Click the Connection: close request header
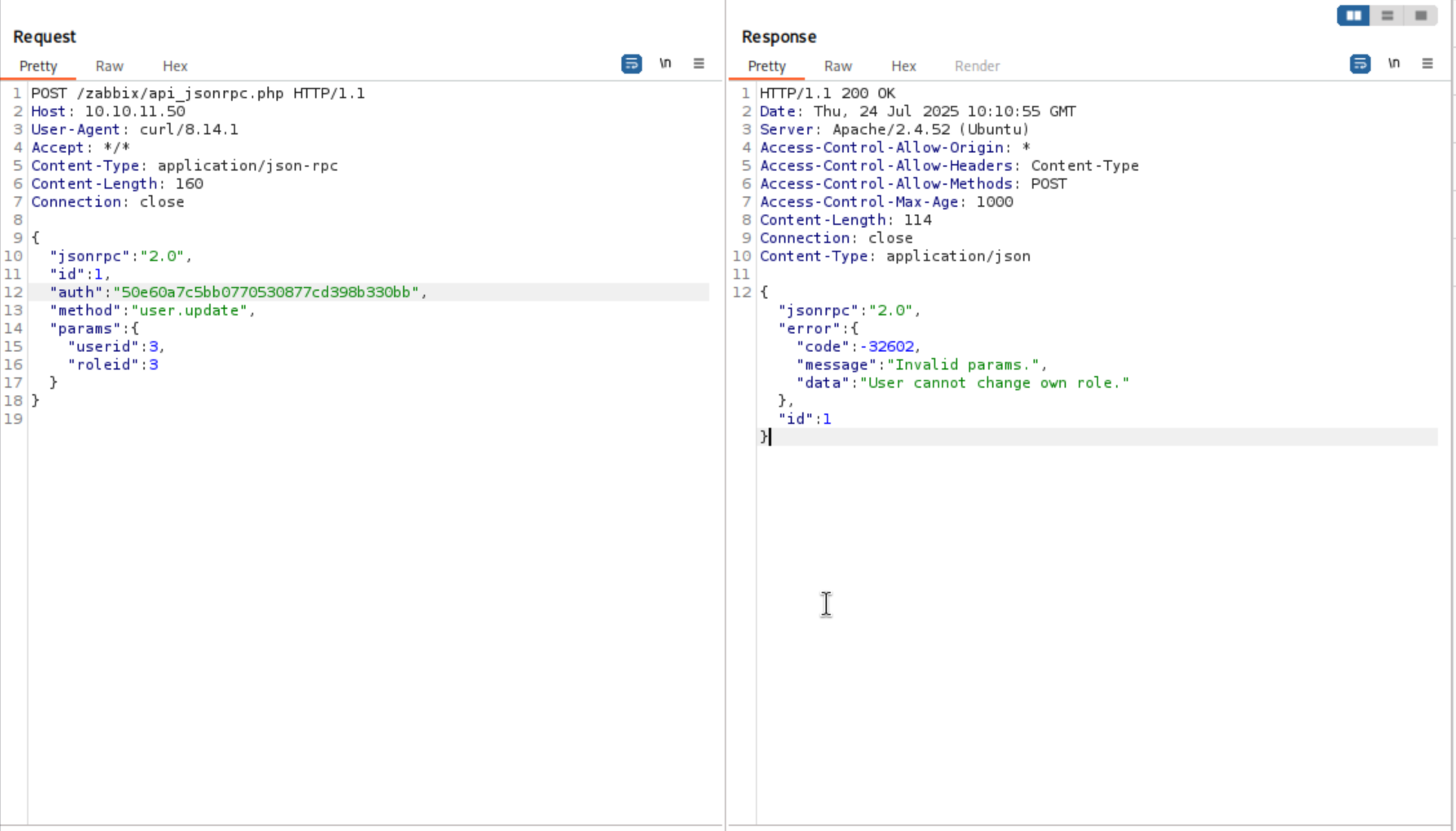 (x=108, y=202)
